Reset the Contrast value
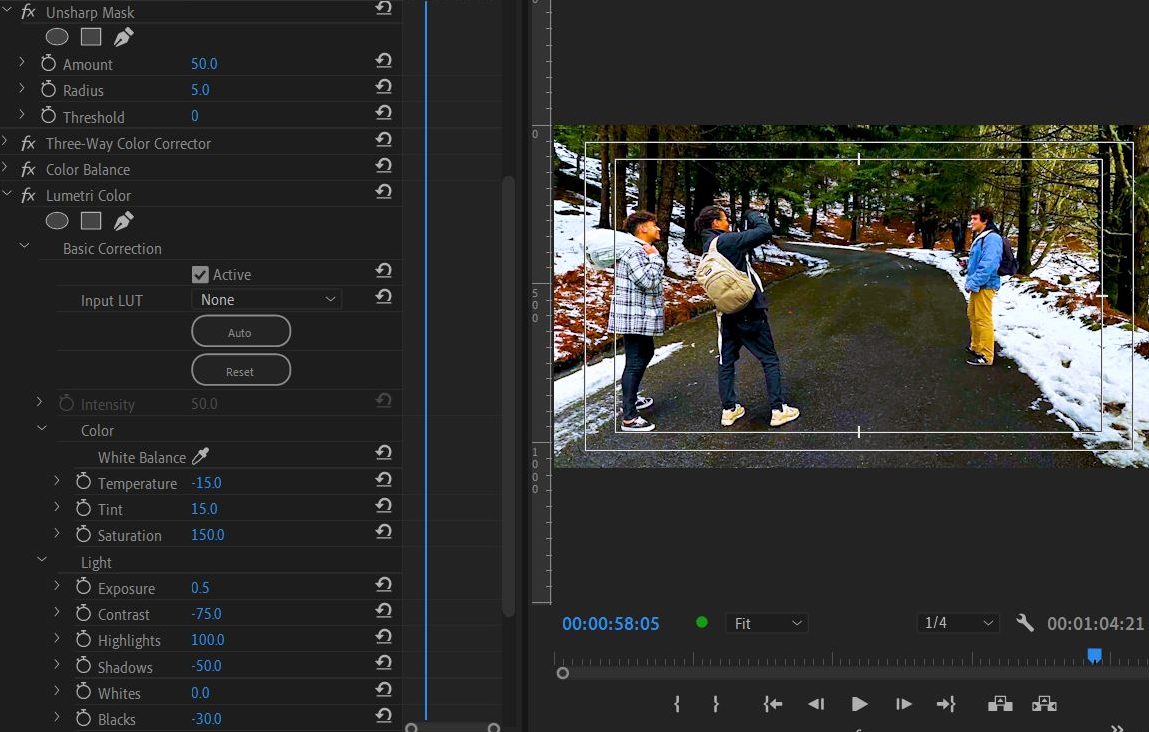The image size is (1149, 732). pyautogui.click(x=383, y=610)
